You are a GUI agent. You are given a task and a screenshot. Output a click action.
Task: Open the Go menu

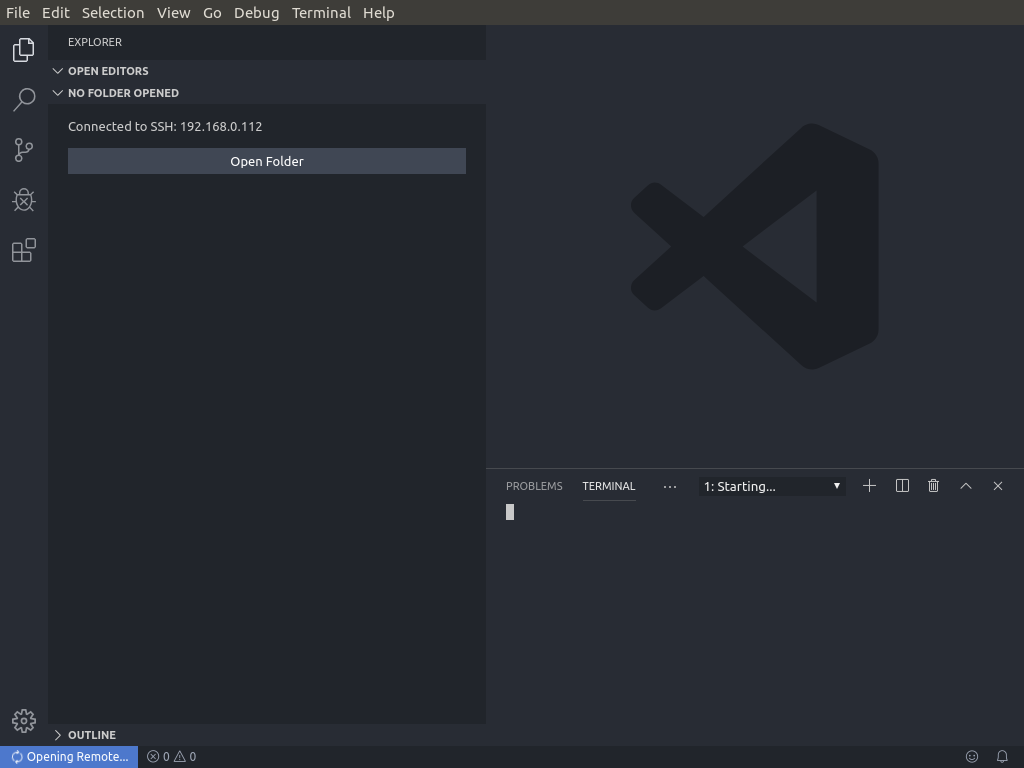click(x=212, y=12)
